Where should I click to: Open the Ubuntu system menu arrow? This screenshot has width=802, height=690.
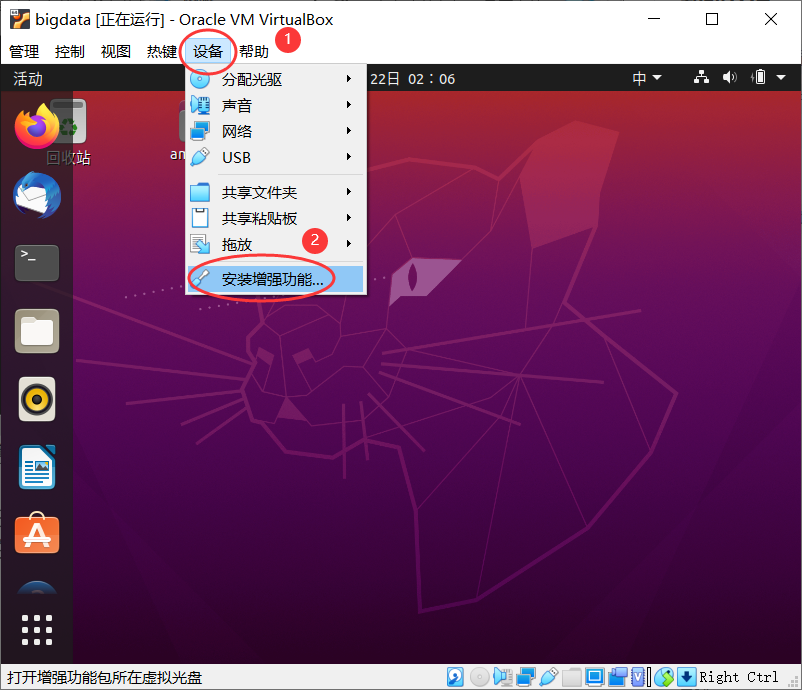[x=781, y=78]
